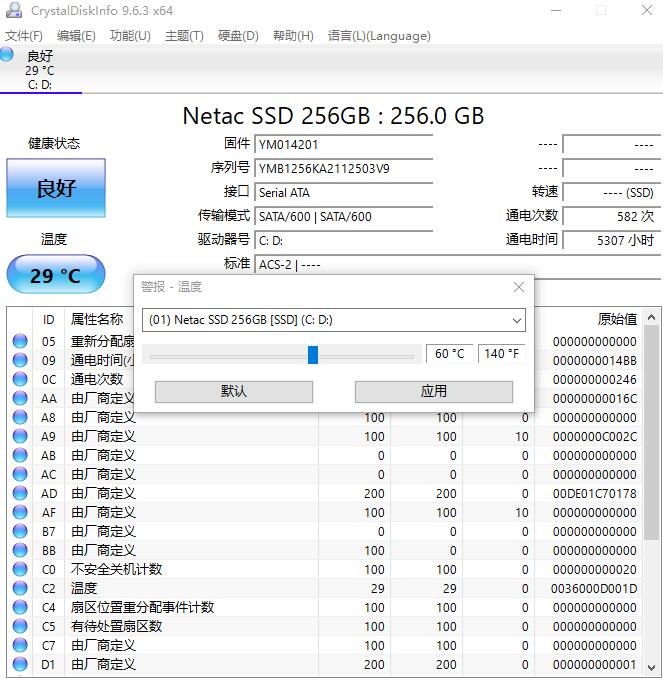Click the blue status icon for attribute 09
Image resolution: width=663 pixels, height=680 pixels.
click(x=20, y=360)
